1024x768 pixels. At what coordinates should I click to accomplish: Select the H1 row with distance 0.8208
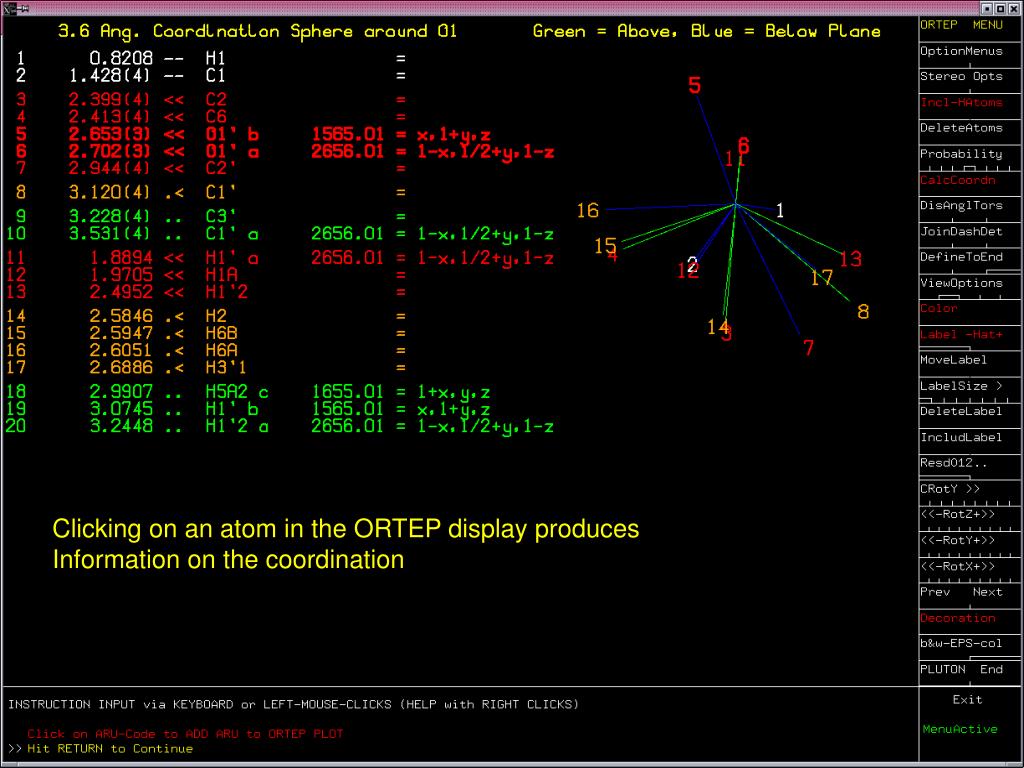tap(212, 59)
